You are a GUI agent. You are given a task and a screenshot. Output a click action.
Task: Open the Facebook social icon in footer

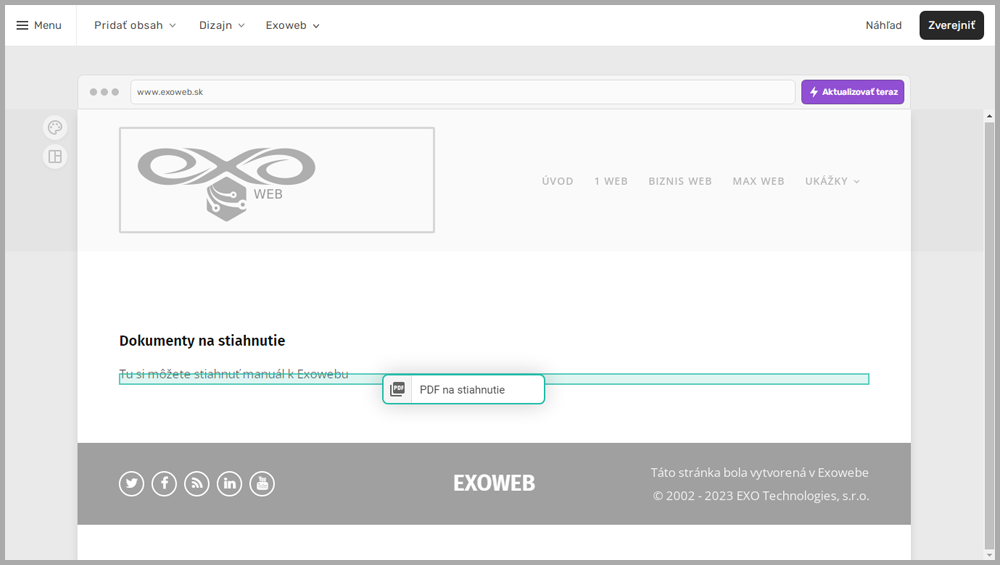(x=164, y=484)
